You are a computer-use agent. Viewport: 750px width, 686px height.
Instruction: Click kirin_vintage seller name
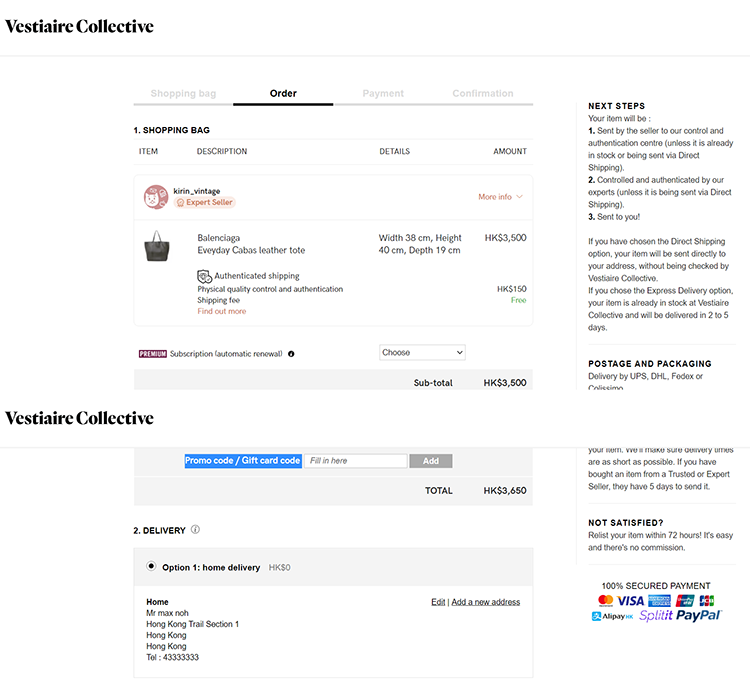click(197, 191)
